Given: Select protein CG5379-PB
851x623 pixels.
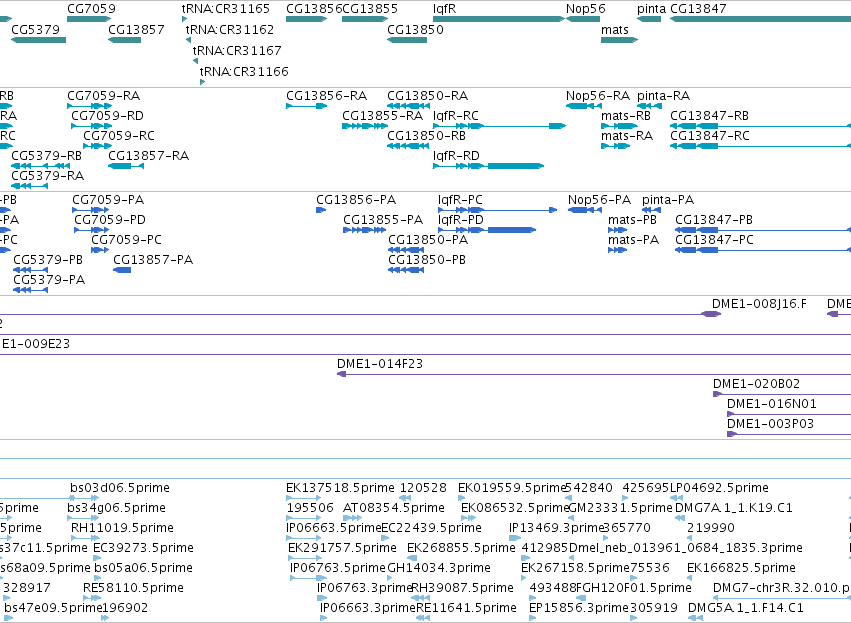Looking at the screenshot, I should click(30, 270).
